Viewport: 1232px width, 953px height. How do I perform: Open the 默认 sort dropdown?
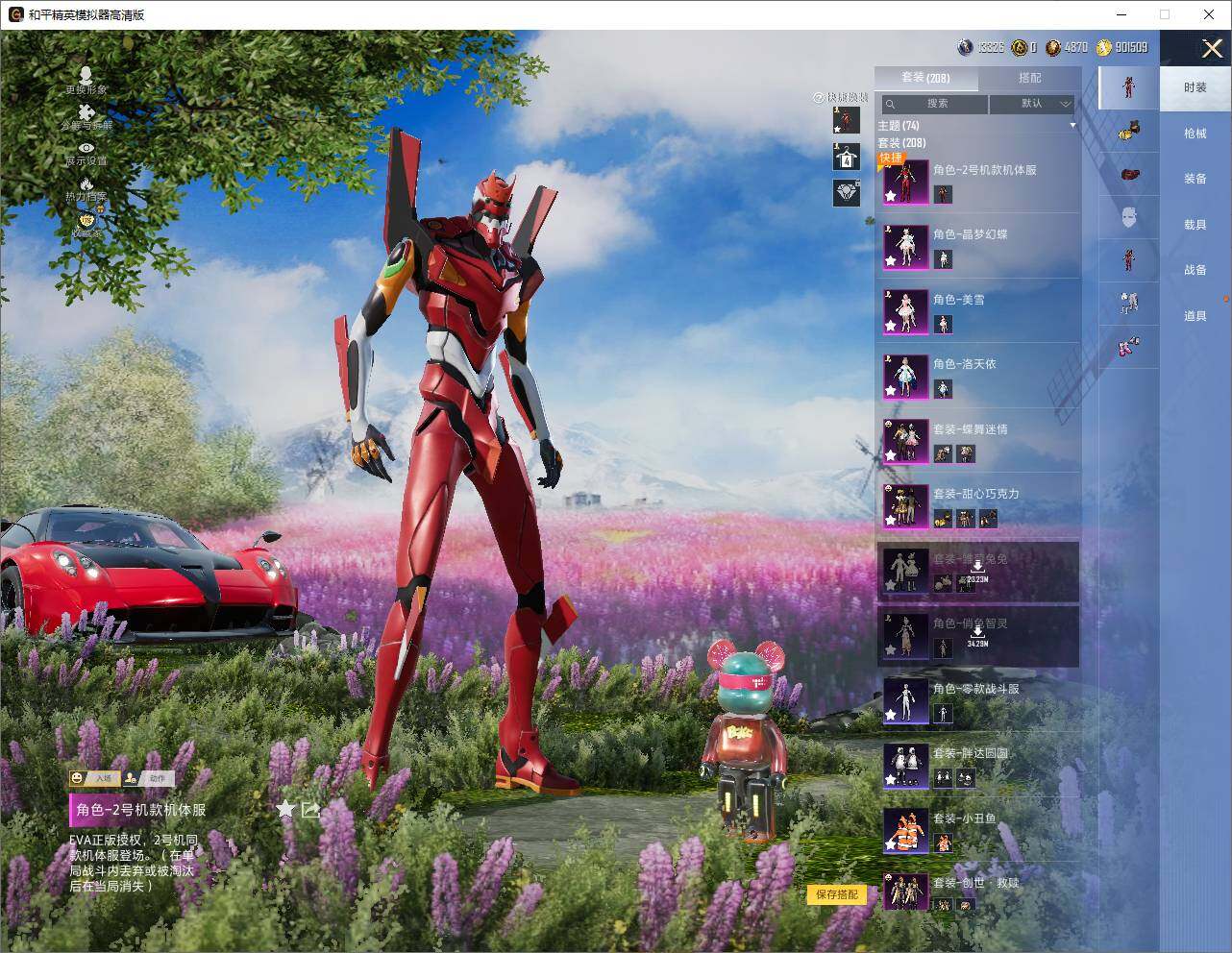(1033, 104)
